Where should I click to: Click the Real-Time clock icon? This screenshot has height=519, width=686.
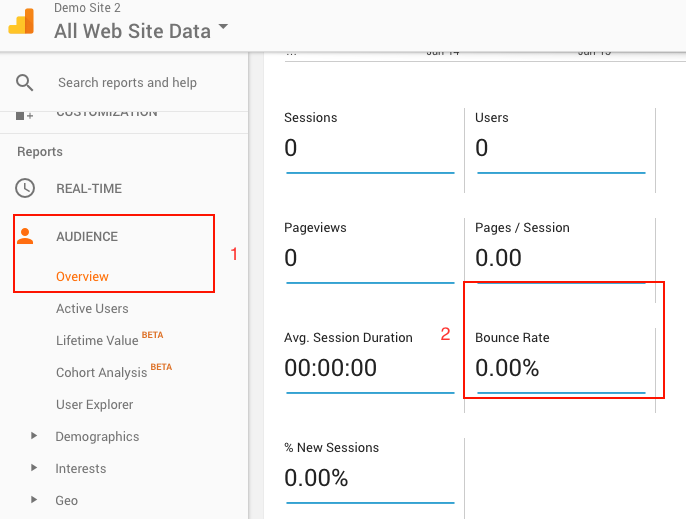tap(25, 188)
